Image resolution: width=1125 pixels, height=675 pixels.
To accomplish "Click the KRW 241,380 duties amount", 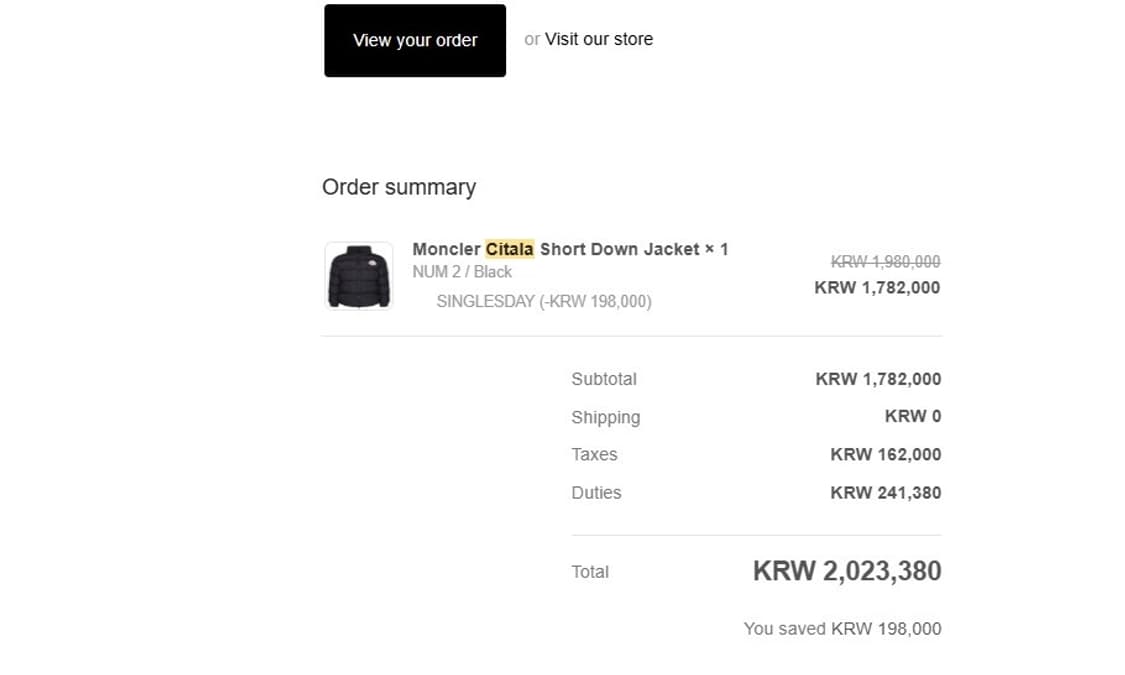I will pyautogui.click(x=885, y=492).
